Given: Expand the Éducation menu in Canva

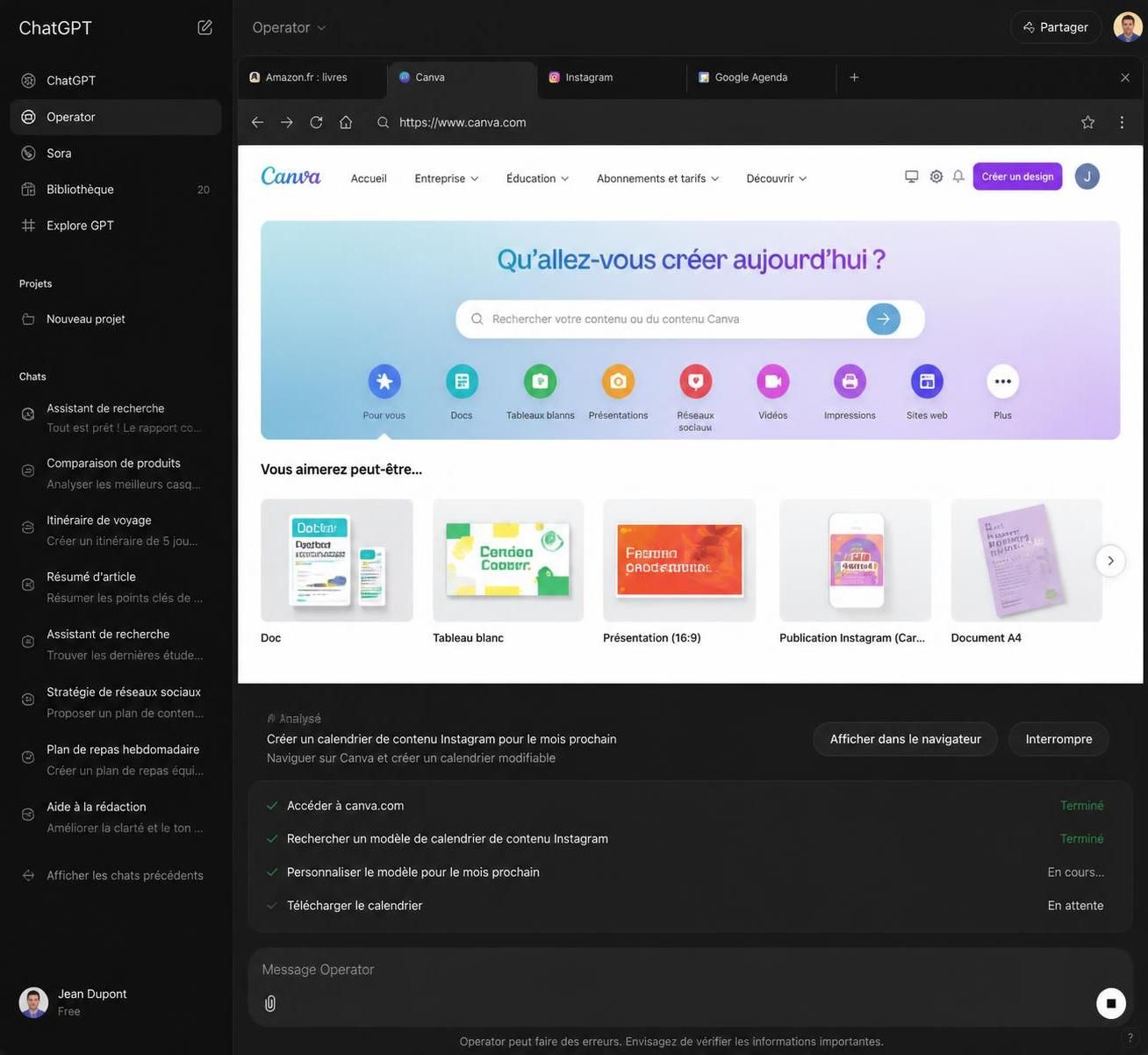Looking at the screenshot, I should tap(538, 178).
